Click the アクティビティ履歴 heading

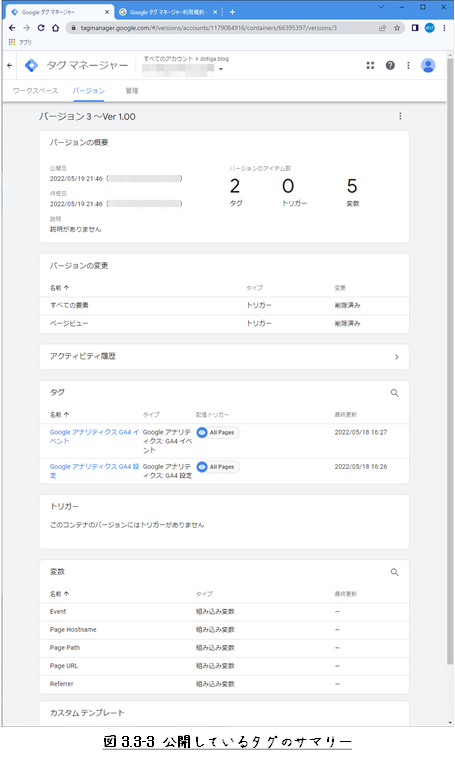(82, 357)
